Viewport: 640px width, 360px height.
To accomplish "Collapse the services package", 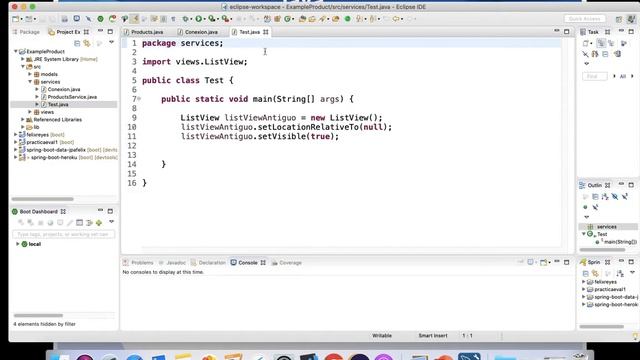I will [x=30, y=82].
